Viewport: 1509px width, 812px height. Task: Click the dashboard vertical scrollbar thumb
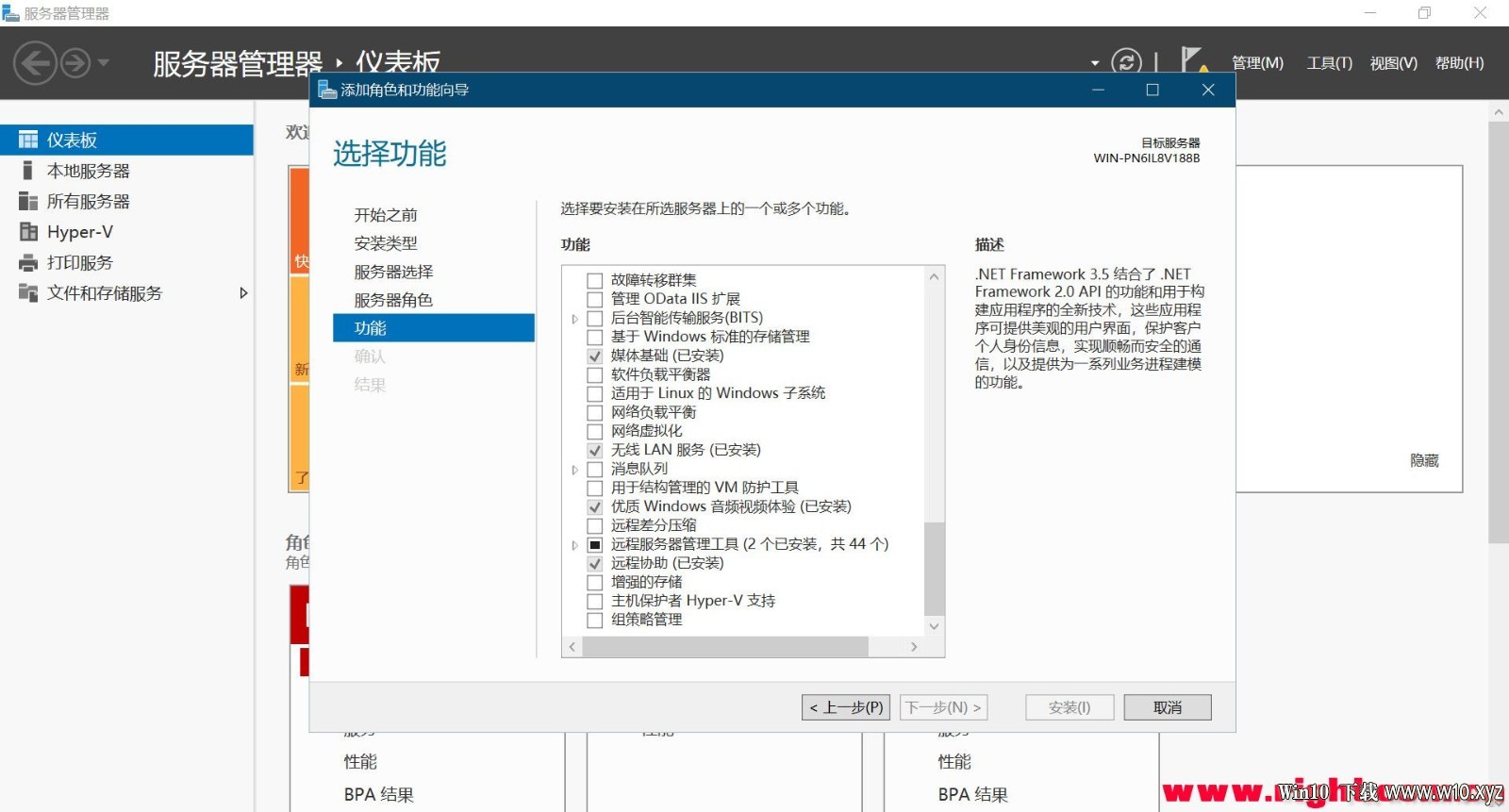click(x=1499, y=332)
